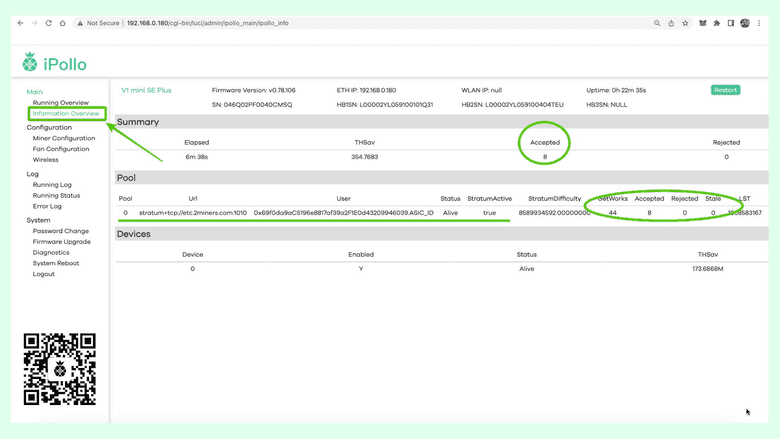Go to the browser home icon

62,23
